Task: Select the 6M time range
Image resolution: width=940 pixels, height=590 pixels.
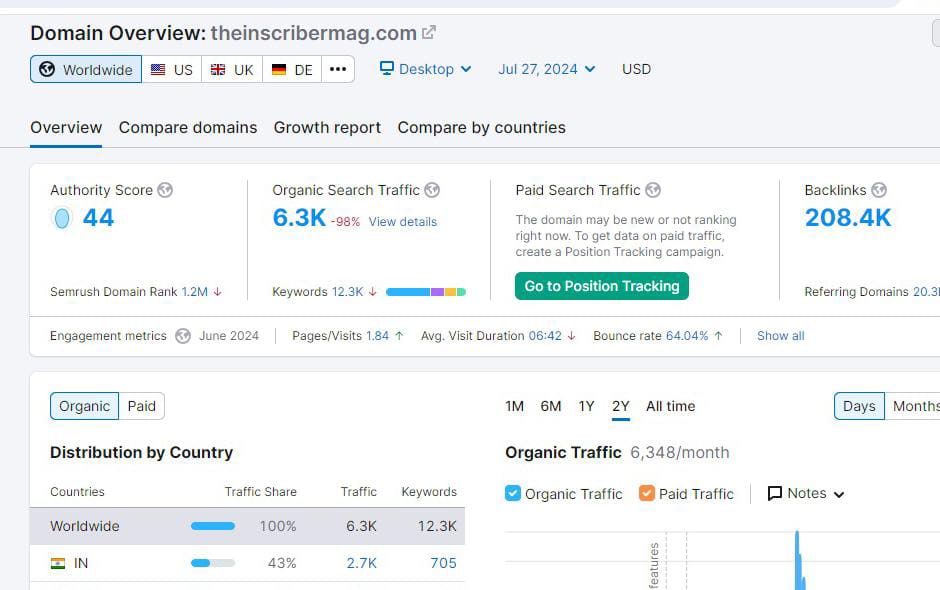Action: point(551,407)
